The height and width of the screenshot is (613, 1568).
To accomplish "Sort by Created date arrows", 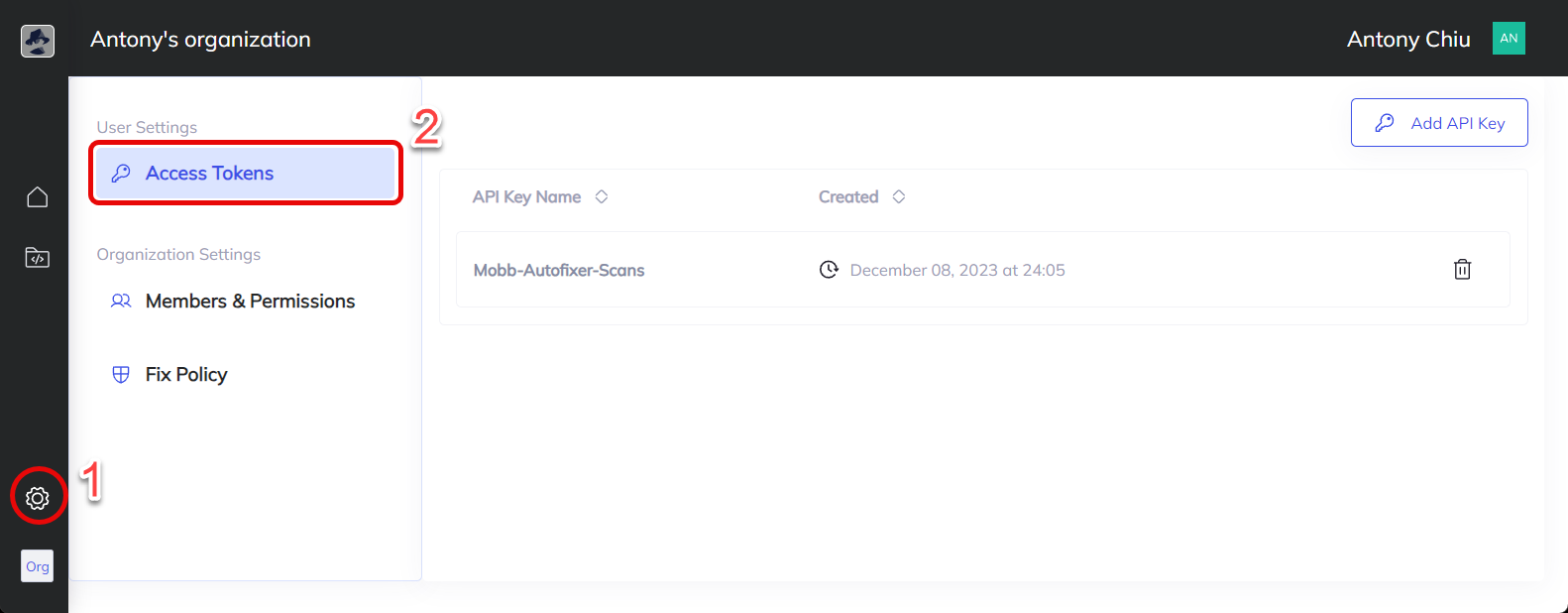I will click(899, 196).
